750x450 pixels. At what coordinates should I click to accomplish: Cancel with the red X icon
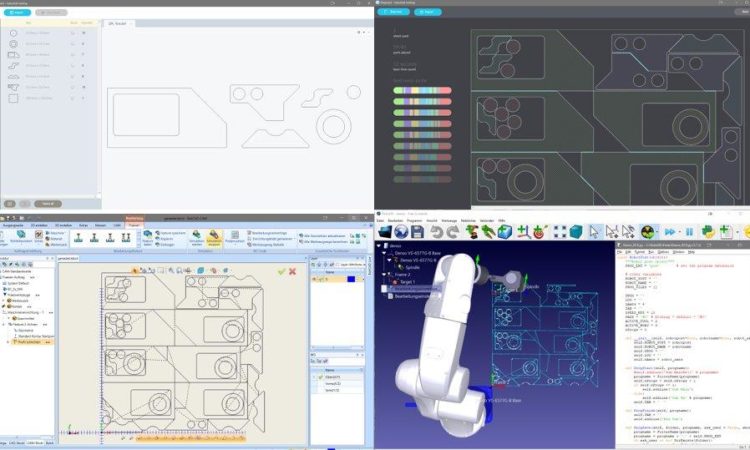[x=293, y=270]
